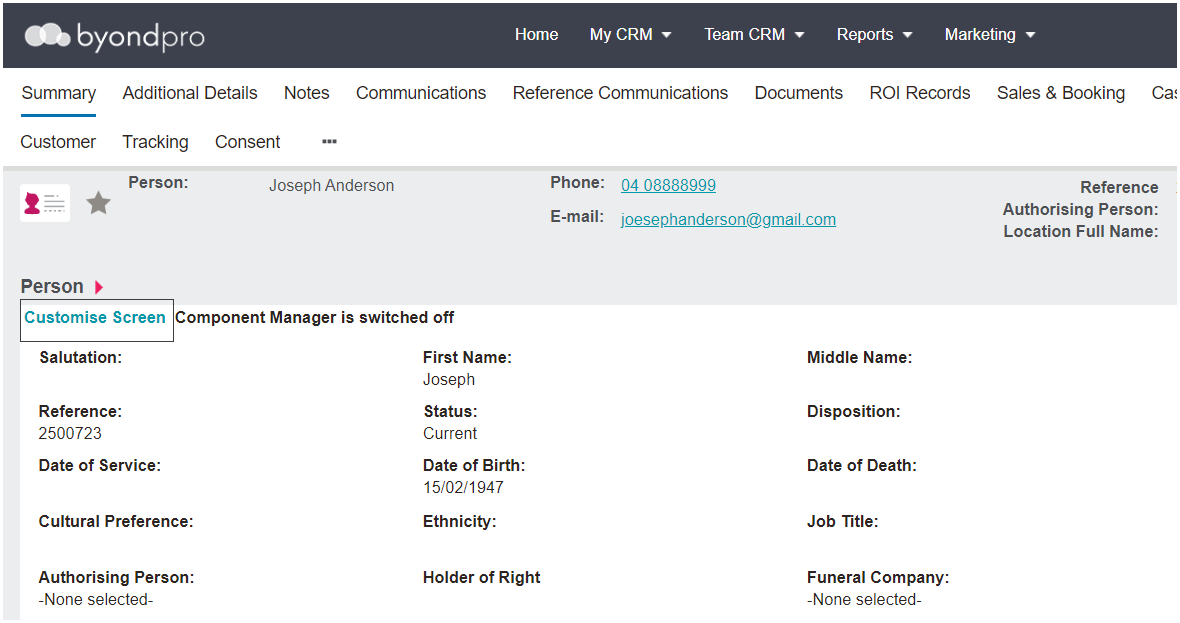Screen dimensions: 1180x623
Task: Open the Reports dropdown menu
Action: coord(874,35)
